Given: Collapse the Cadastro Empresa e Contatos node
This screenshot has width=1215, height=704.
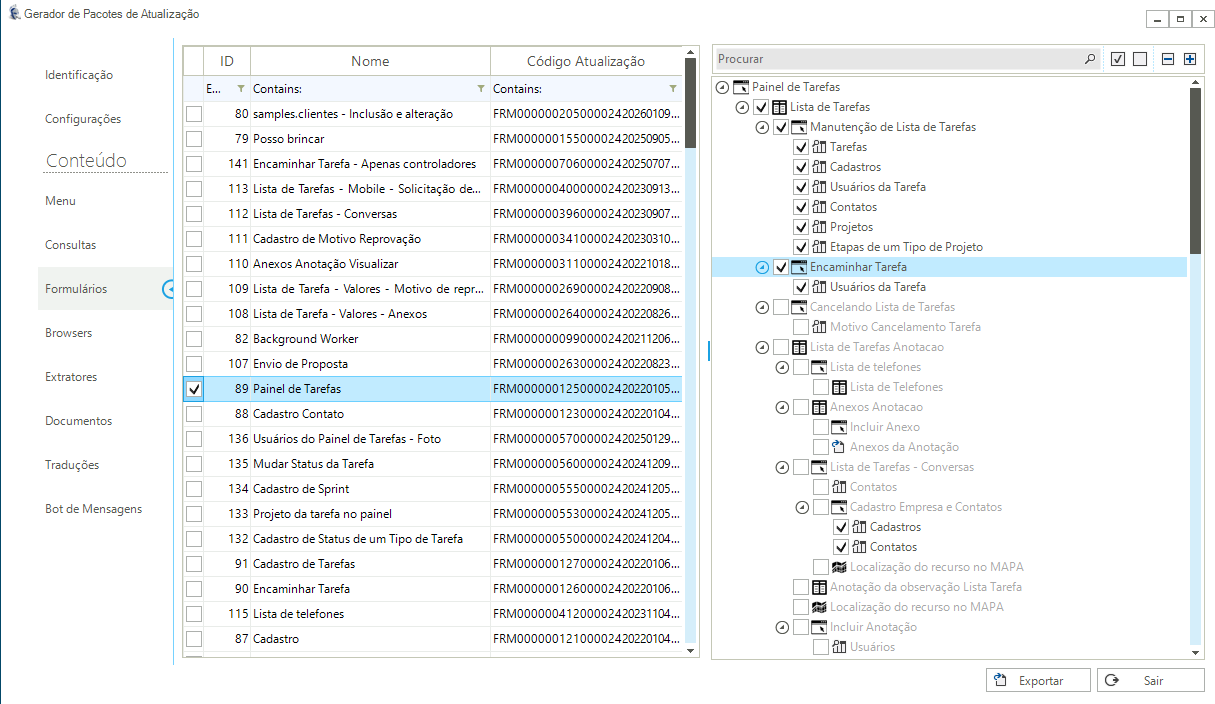Looking at the screenshot, I should pos(802,507).
